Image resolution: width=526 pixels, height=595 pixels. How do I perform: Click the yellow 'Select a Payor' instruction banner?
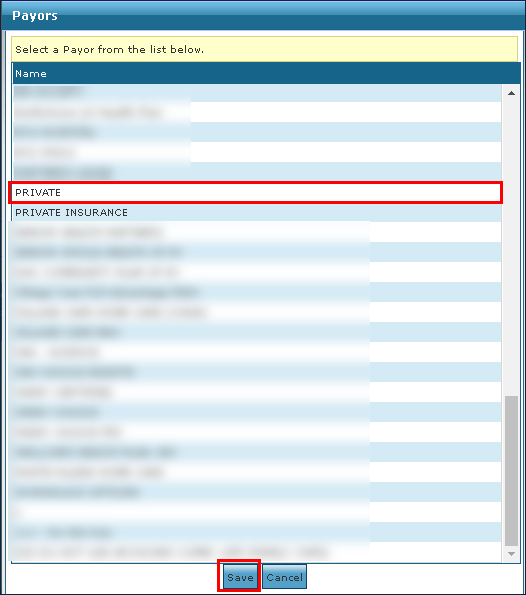click(265, 49)
